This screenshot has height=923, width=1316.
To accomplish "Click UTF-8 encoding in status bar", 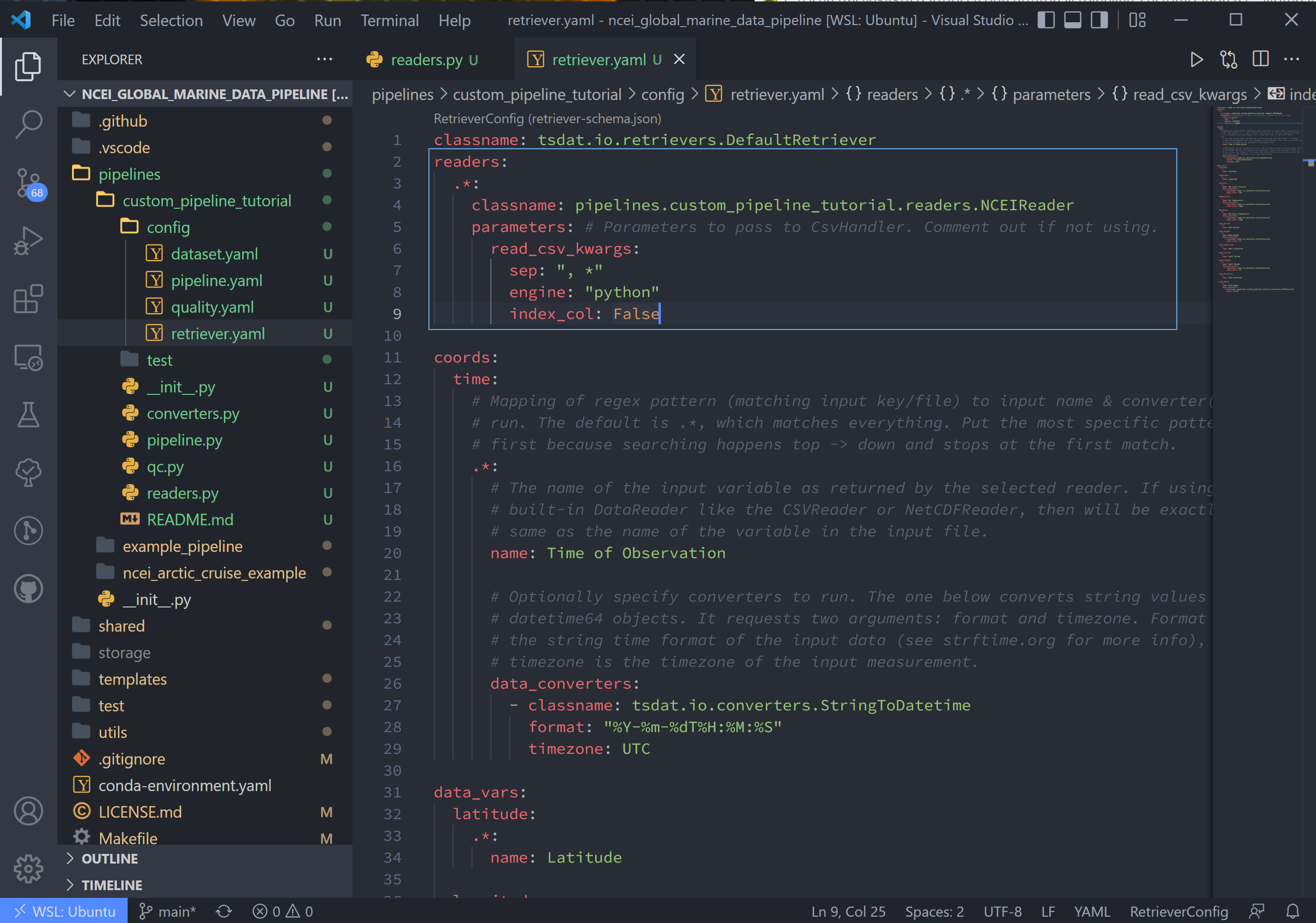I will point(1002,911).
